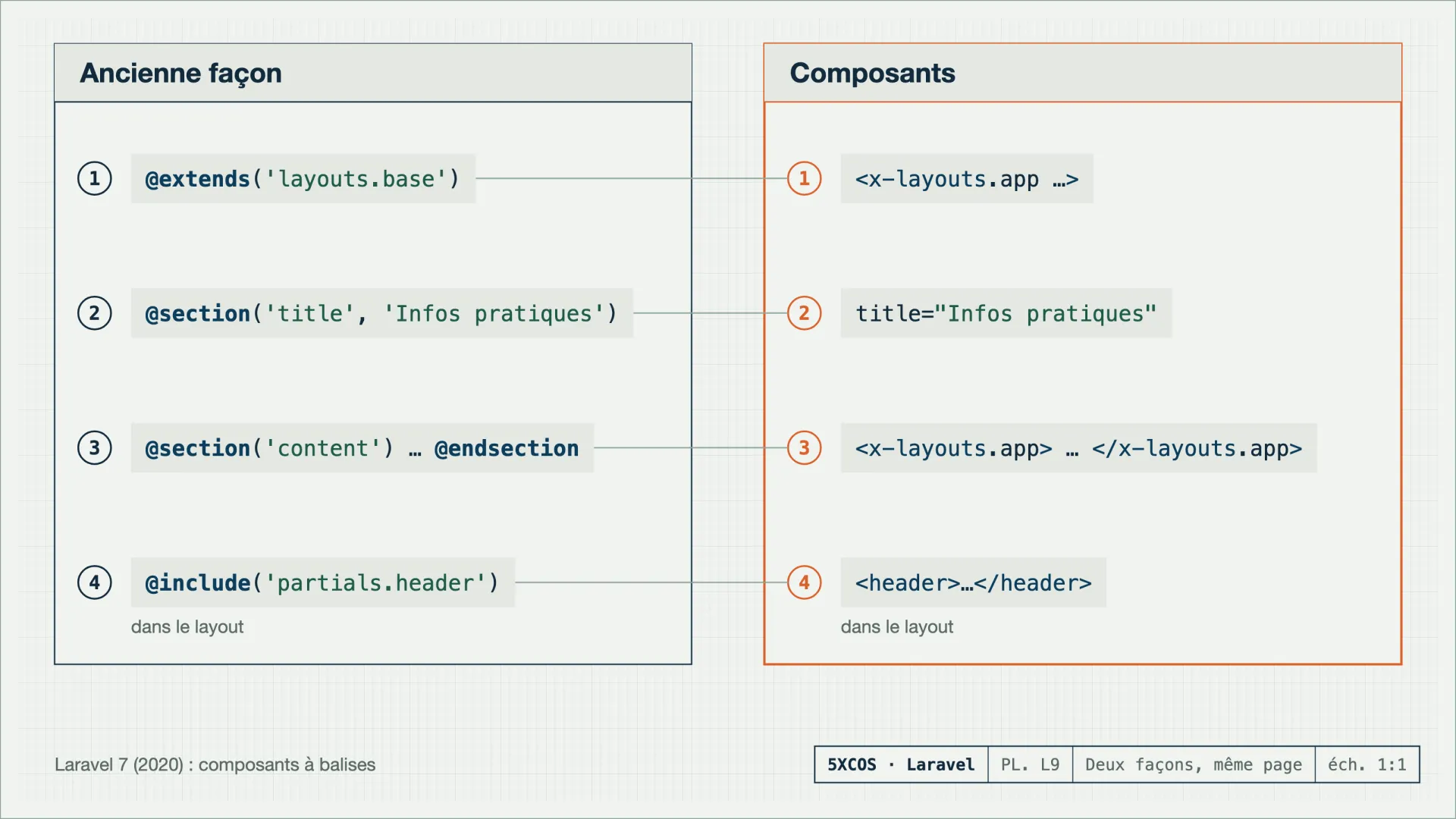Click circled number 1 beside @extends
Image resolution: width=1456 pixels, height=819 pixels.
pyautogui.click(x=95, y=179)
